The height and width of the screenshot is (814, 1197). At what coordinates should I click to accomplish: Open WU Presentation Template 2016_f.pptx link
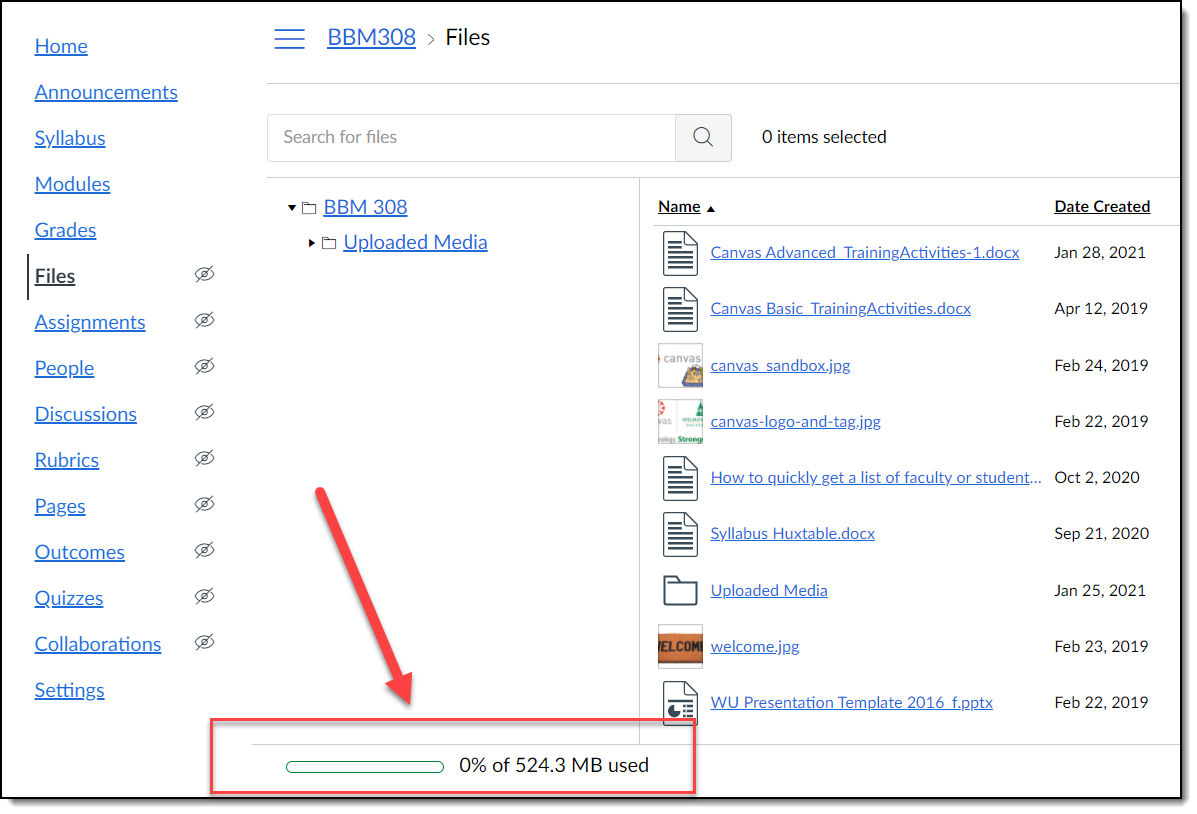[851, 703]
